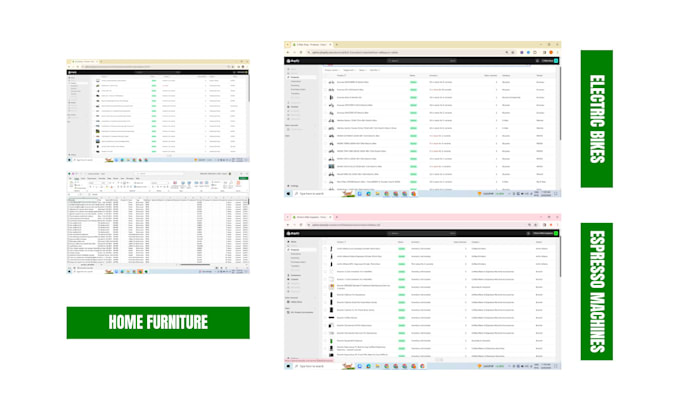Open Chrome profile avatar in Electric Bikes browser
The height and width of the screenshot is (409, 680).
click(551, 52)
